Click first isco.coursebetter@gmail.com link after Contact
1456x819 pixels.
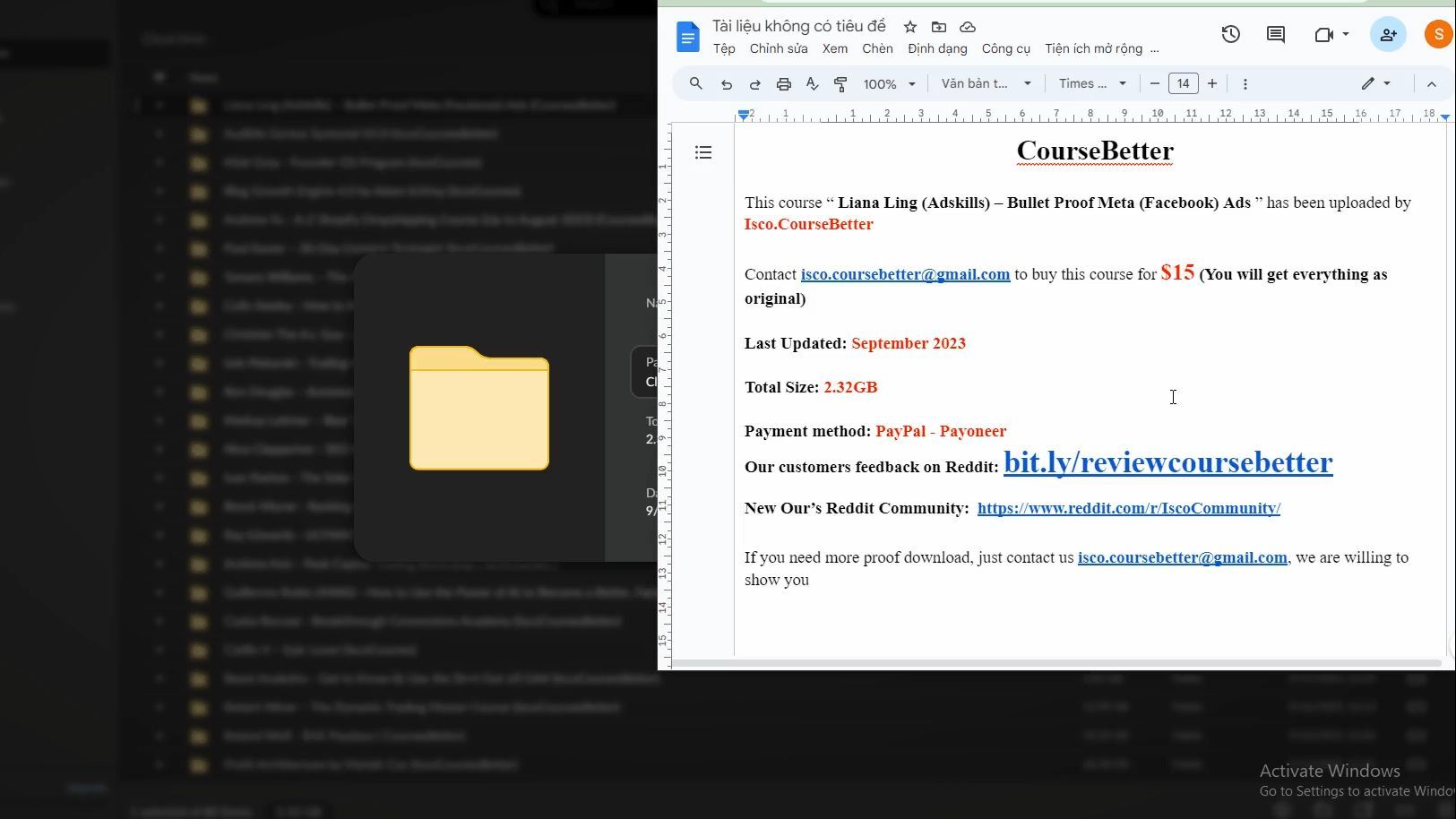[905, 274]
